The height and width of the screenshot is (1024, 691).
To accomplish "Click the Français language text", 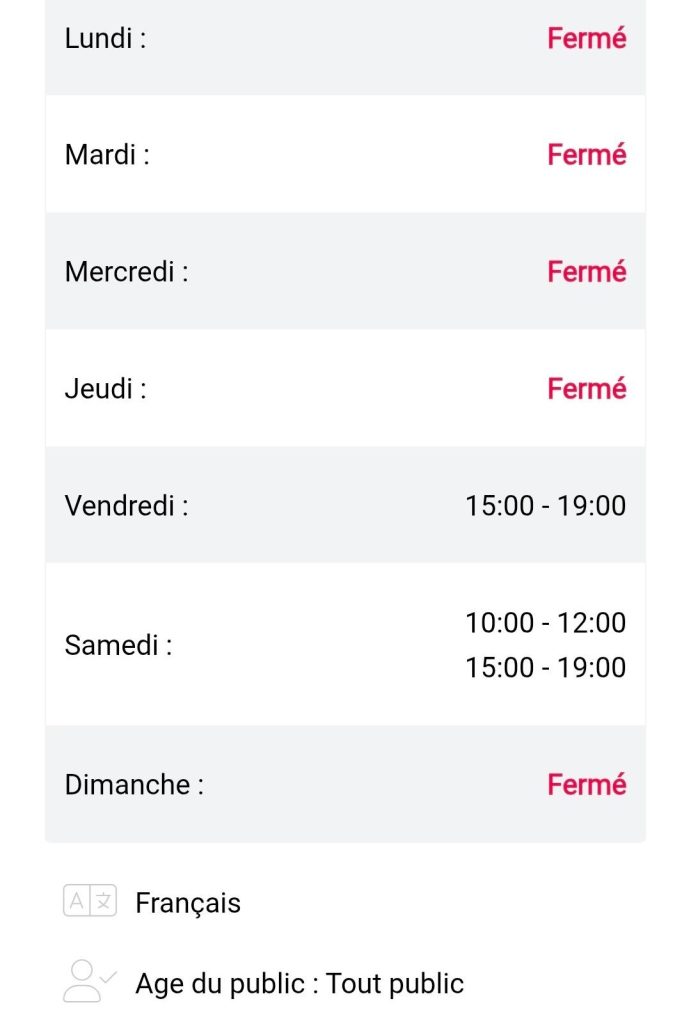I will click(188, 903).
